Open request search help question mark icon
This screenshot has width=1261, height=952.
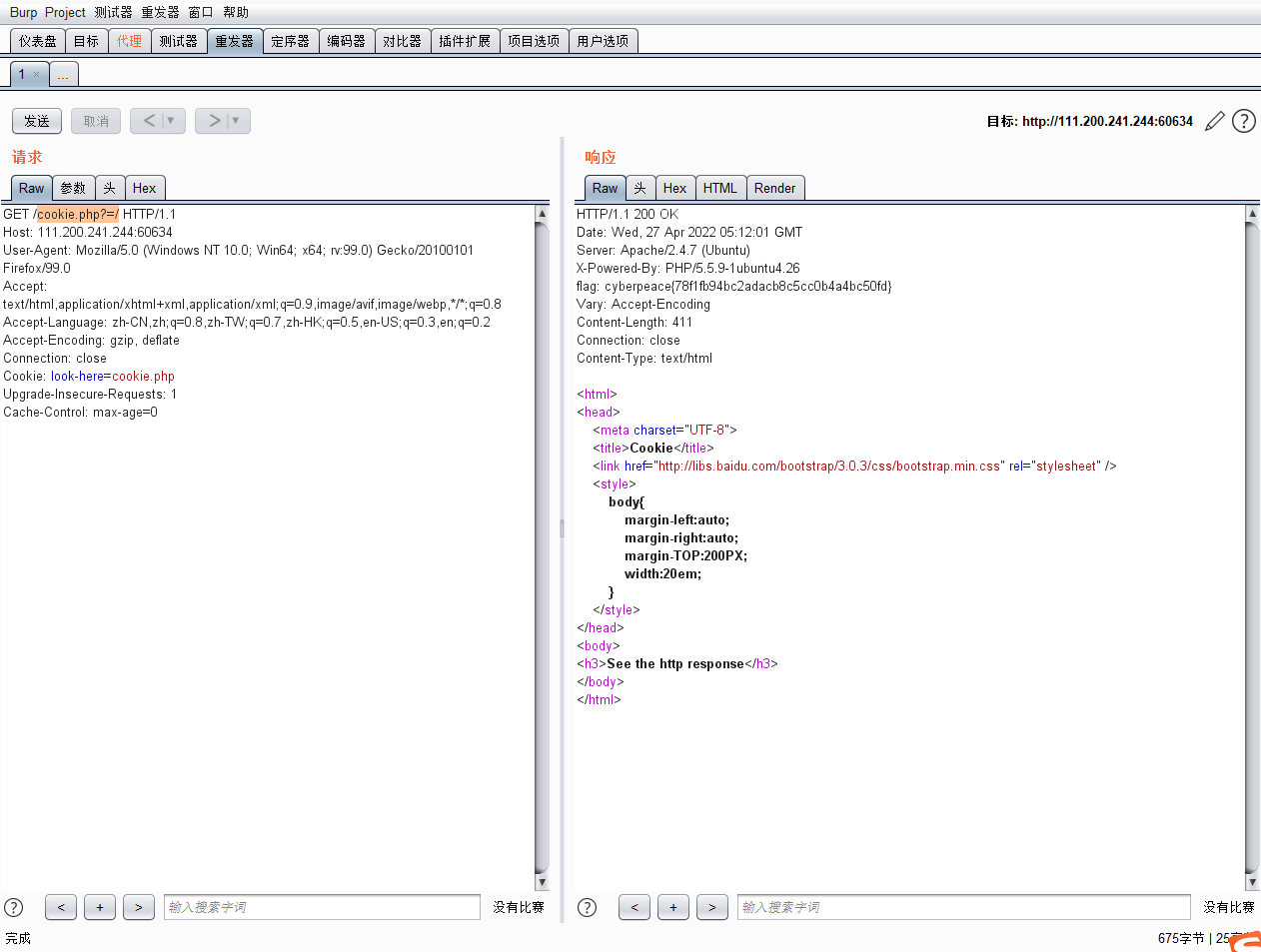(x=14, y=907)
